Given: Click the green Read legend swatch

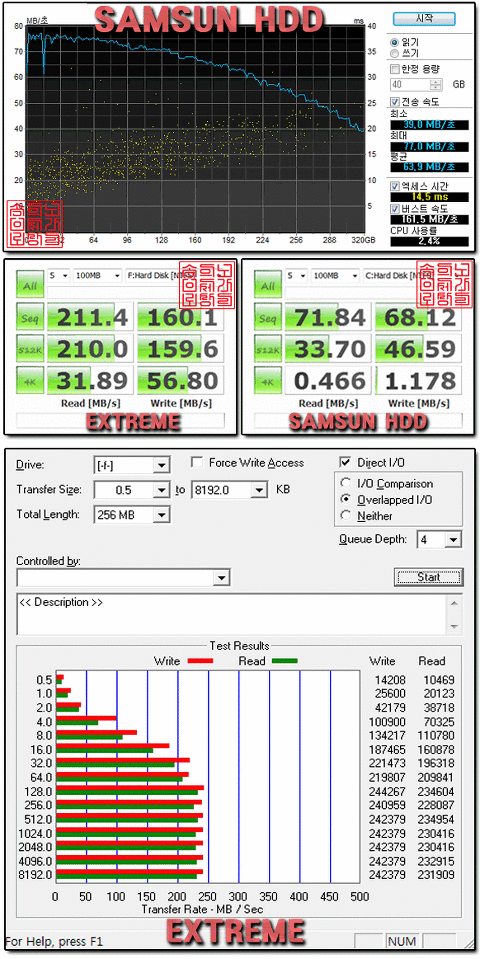Looking at the screenshot, I should tap(283, 661).
